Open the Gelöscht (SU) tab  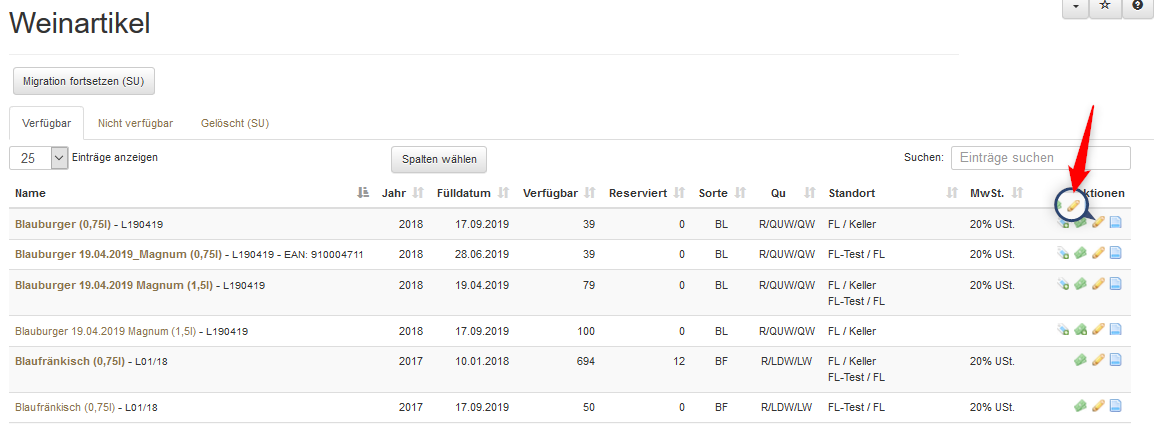click(235, 123)
